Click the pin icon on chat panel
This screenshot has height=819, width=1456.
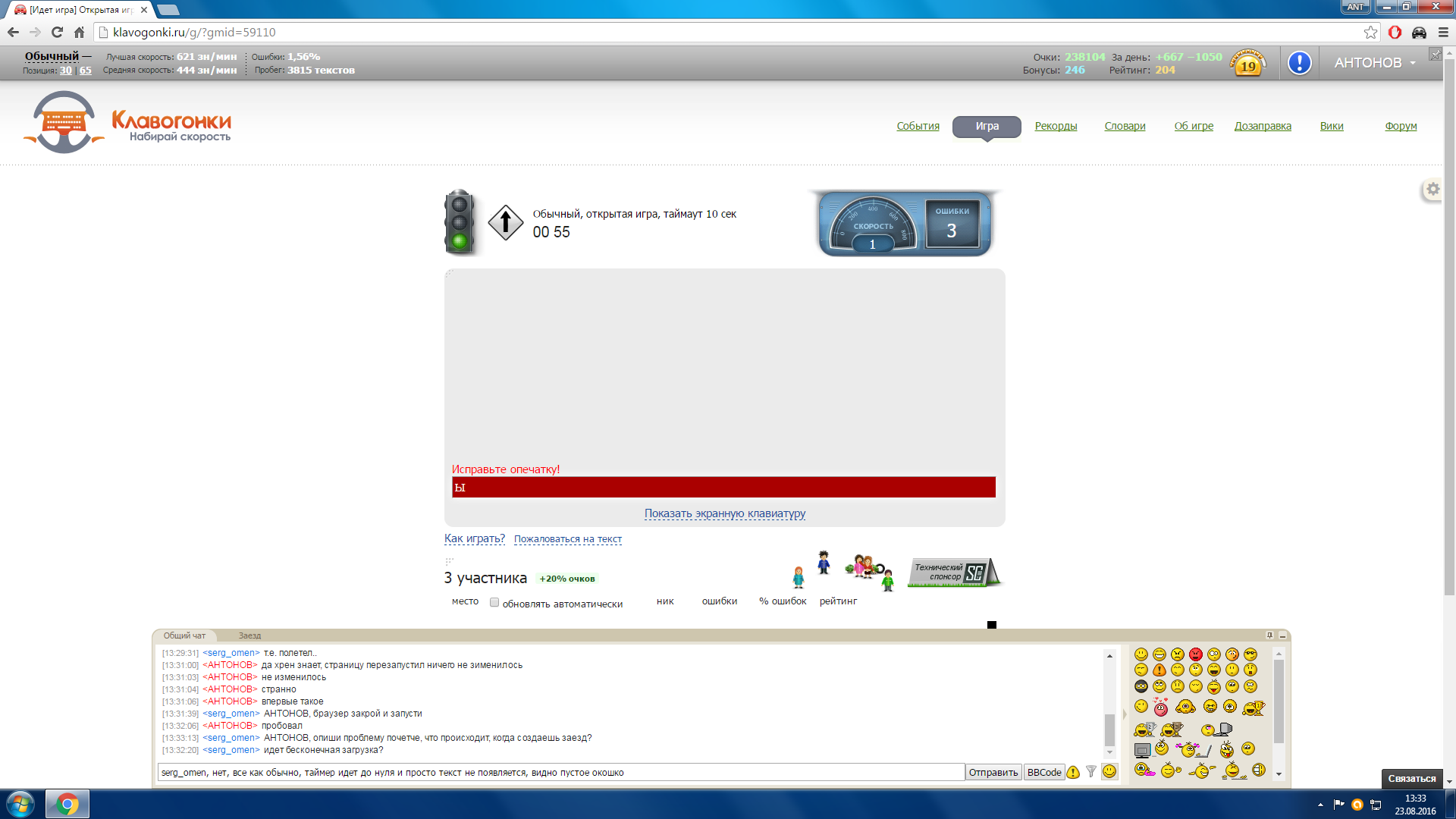tap(1269, 635)
